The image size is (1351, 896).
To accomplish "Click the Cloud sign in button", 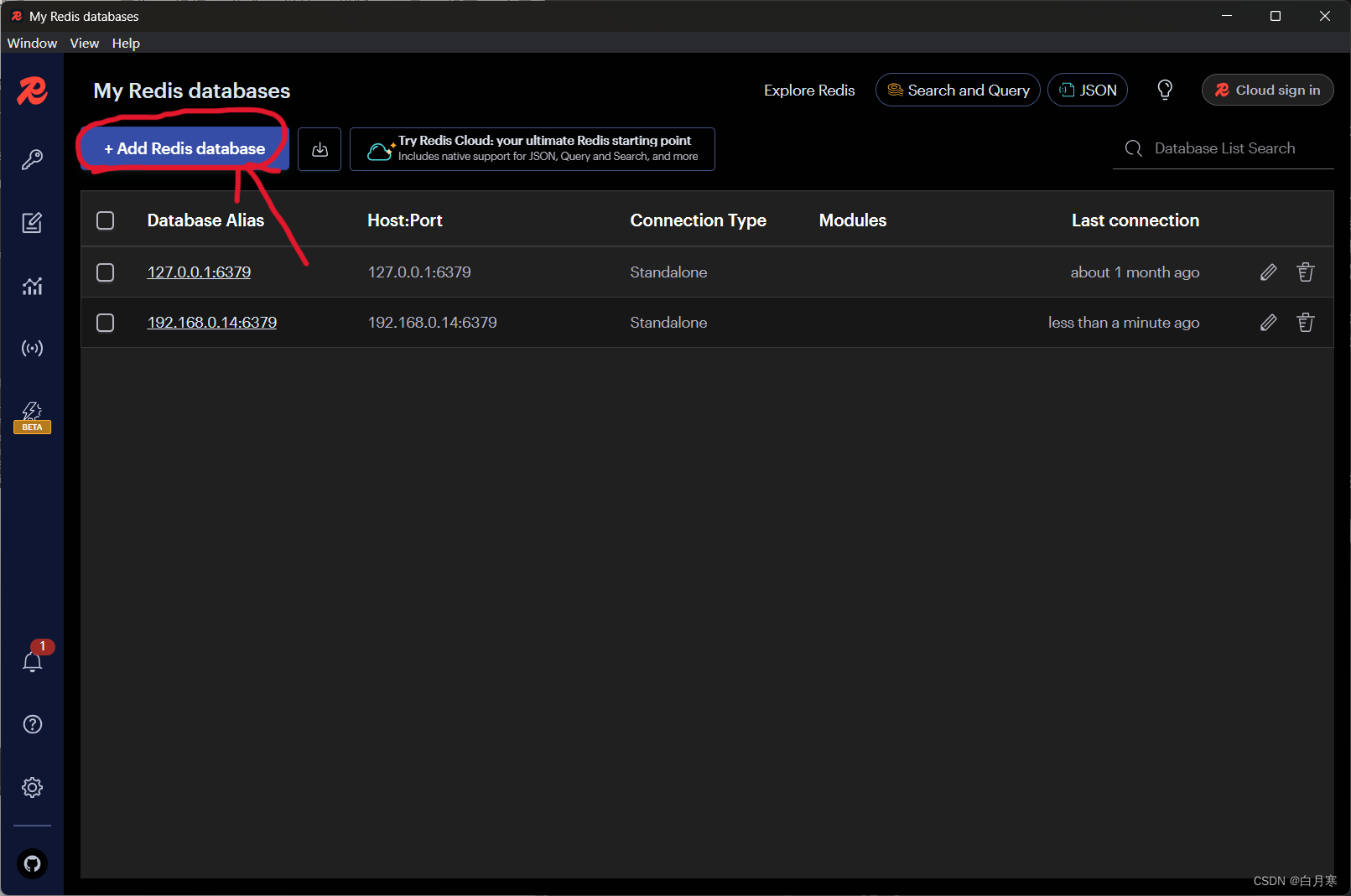I will click(x=1267, y=90).
